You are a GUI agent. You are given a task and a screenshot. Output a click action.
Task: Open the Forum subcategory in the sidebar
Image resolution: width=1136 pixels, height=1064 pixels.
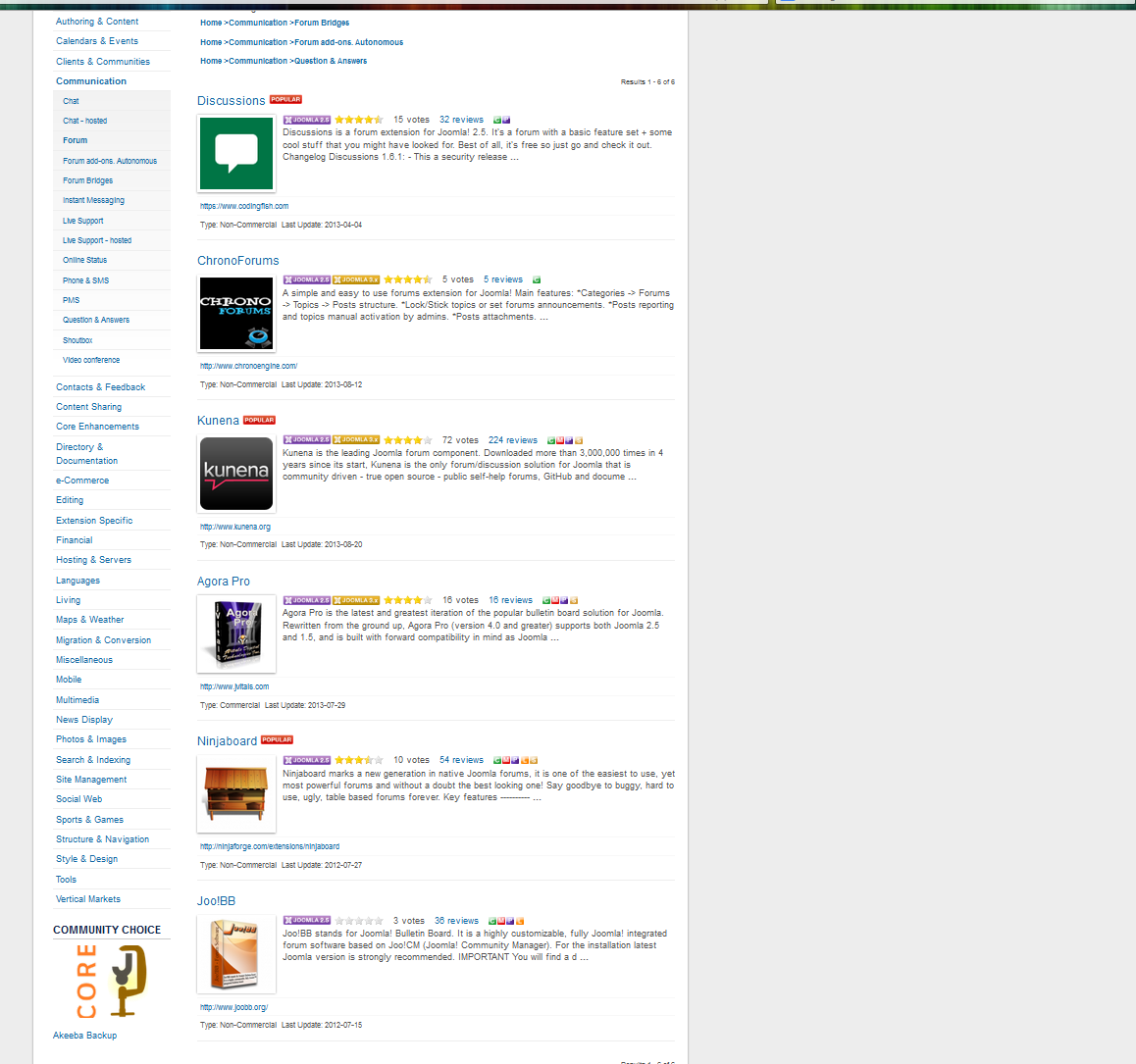pyautogui.click(x=76, y=140)
